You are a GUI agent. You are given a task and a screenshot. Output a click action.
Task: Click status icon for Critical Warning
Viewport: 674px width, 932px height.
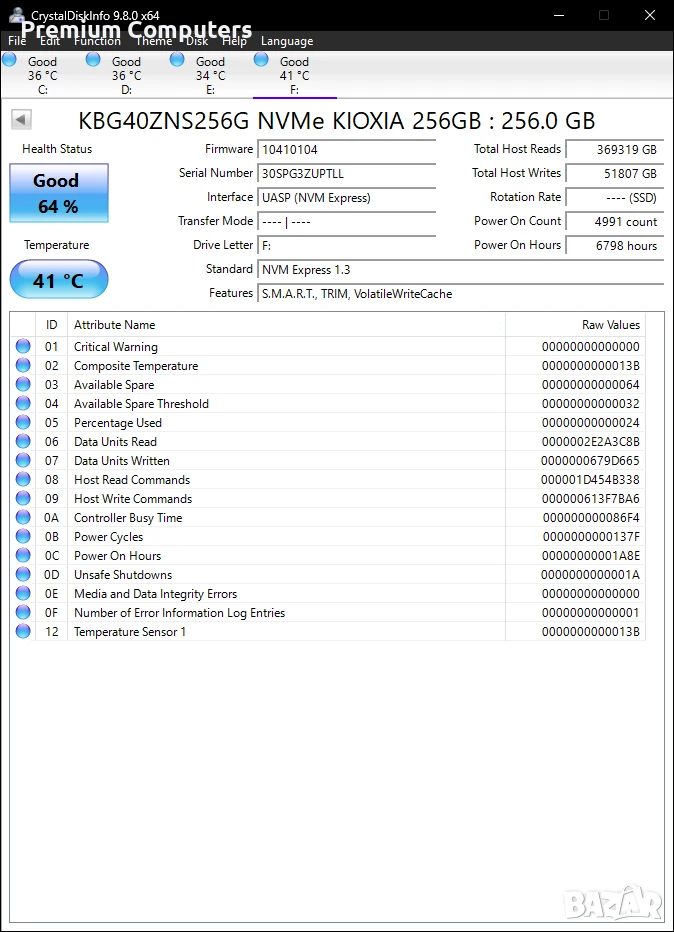[23, 346]
